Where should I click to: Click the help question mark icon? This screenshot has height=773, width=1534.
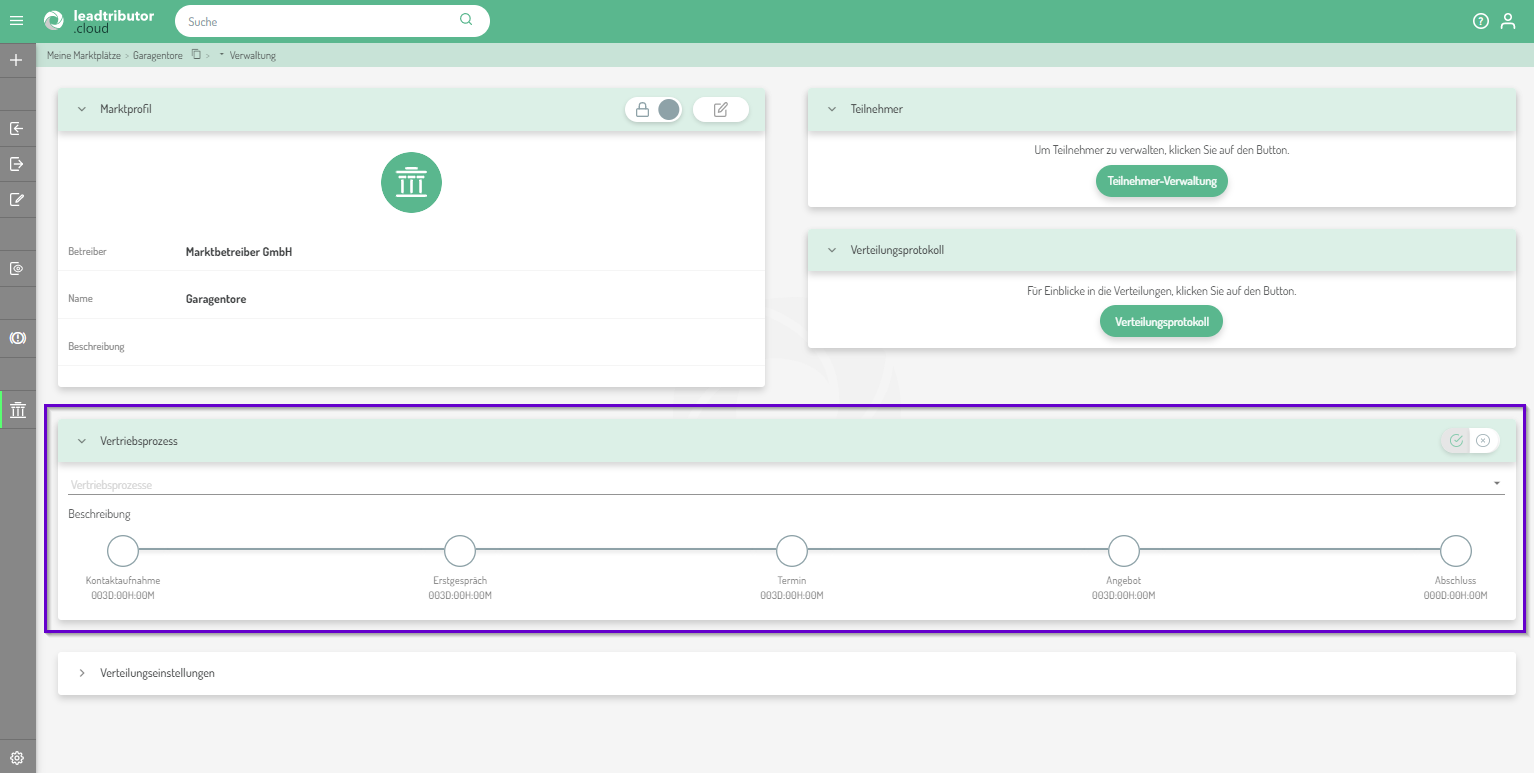click(x=1481, y=21)
